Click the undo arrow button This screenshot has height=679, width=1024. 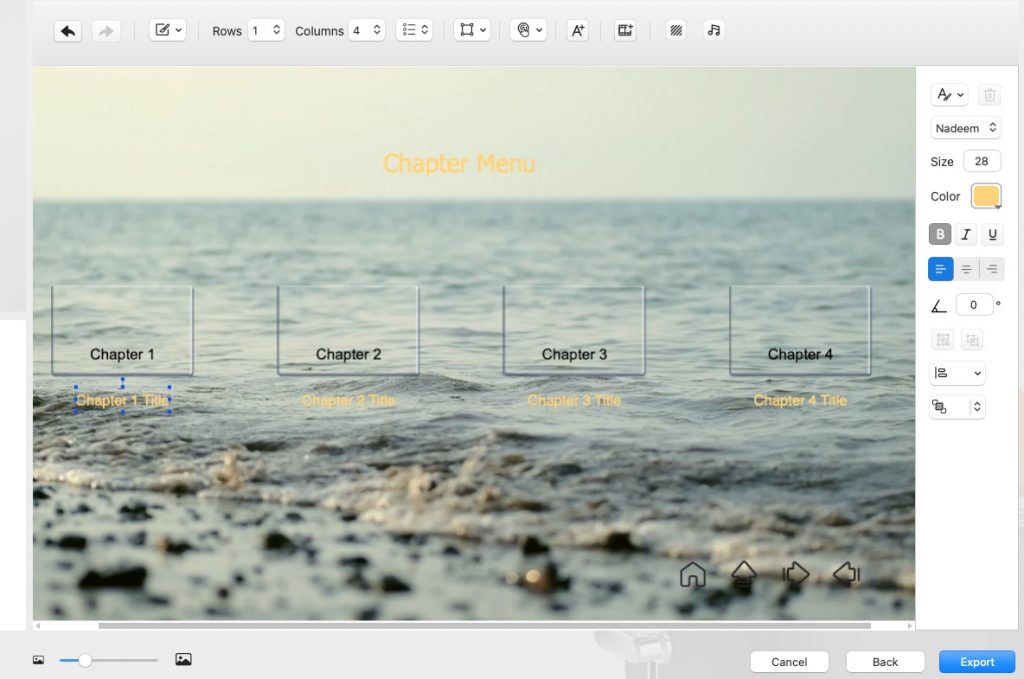coord(68,31)
